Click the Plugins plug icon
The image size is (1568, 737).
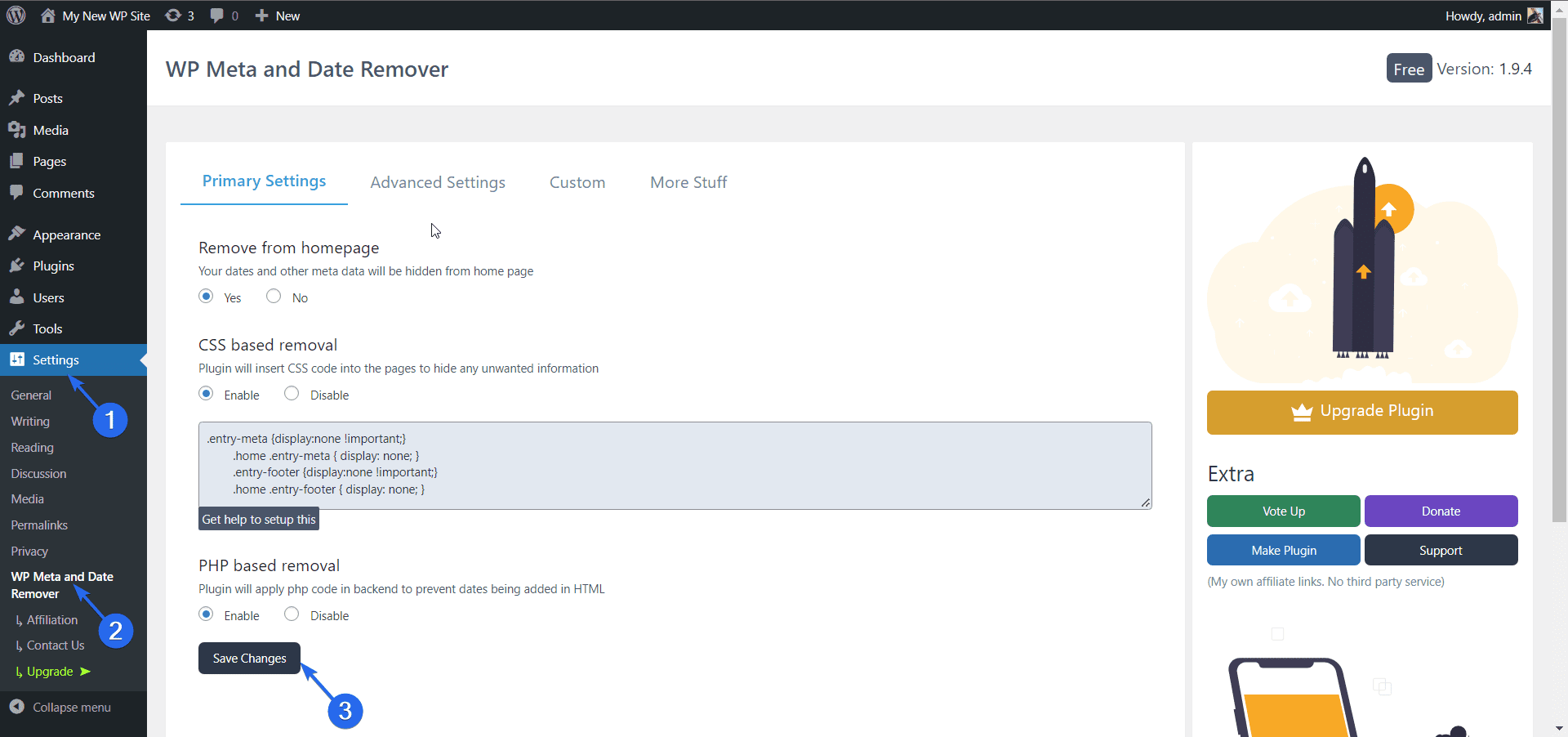tap(17, 266)
